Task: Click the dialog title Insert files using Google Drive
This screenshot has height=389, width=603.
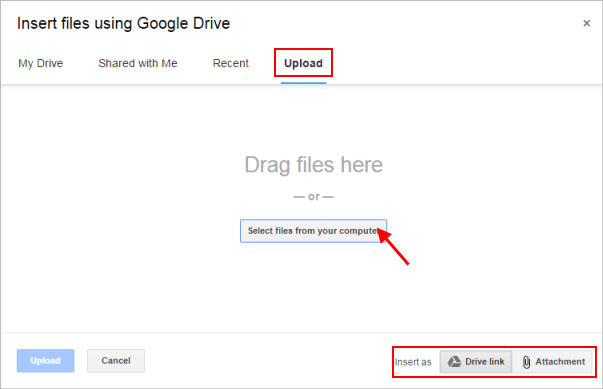Action: pos(123,23)
